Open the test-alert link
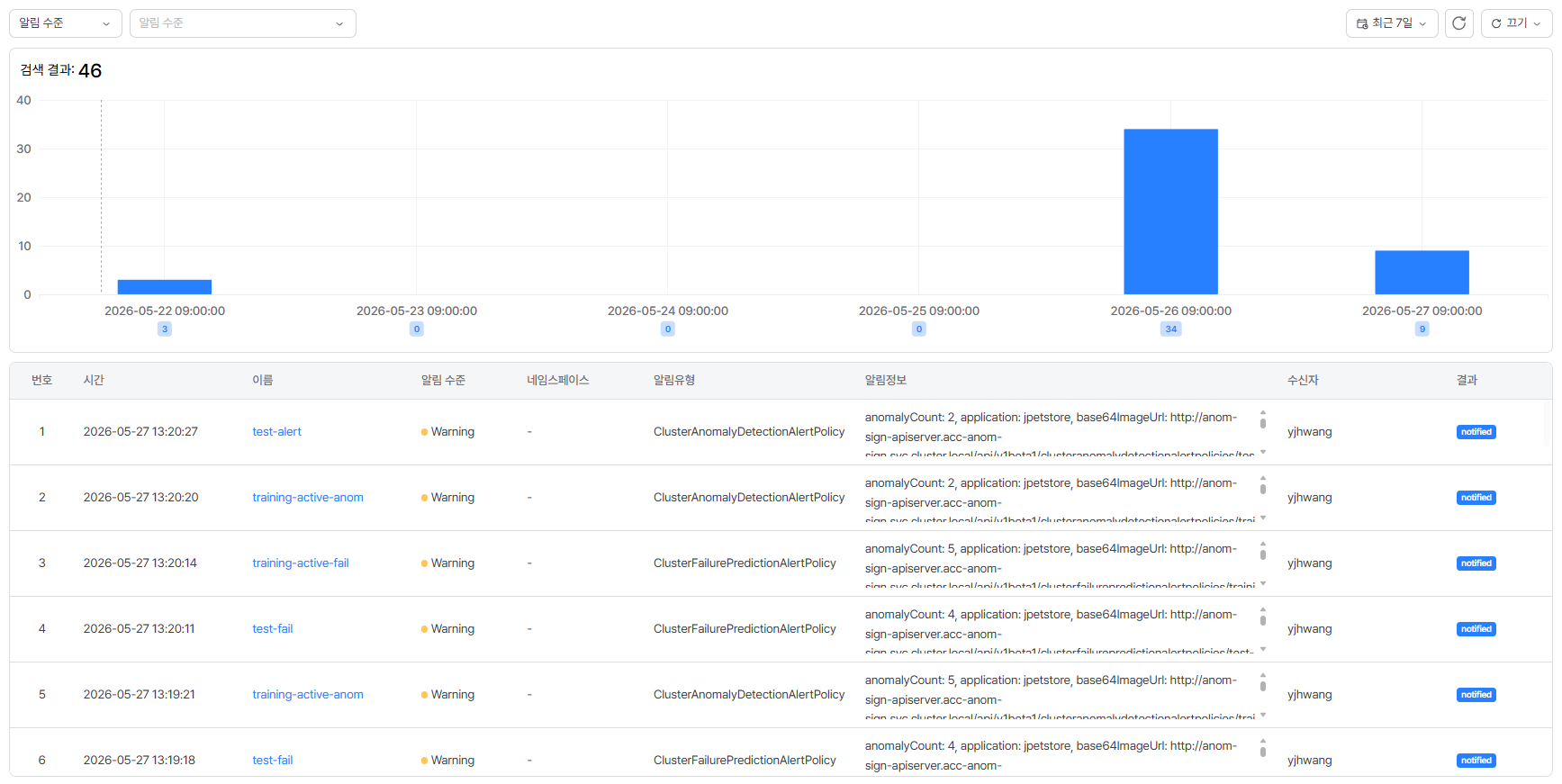 [x=276, y=432]
